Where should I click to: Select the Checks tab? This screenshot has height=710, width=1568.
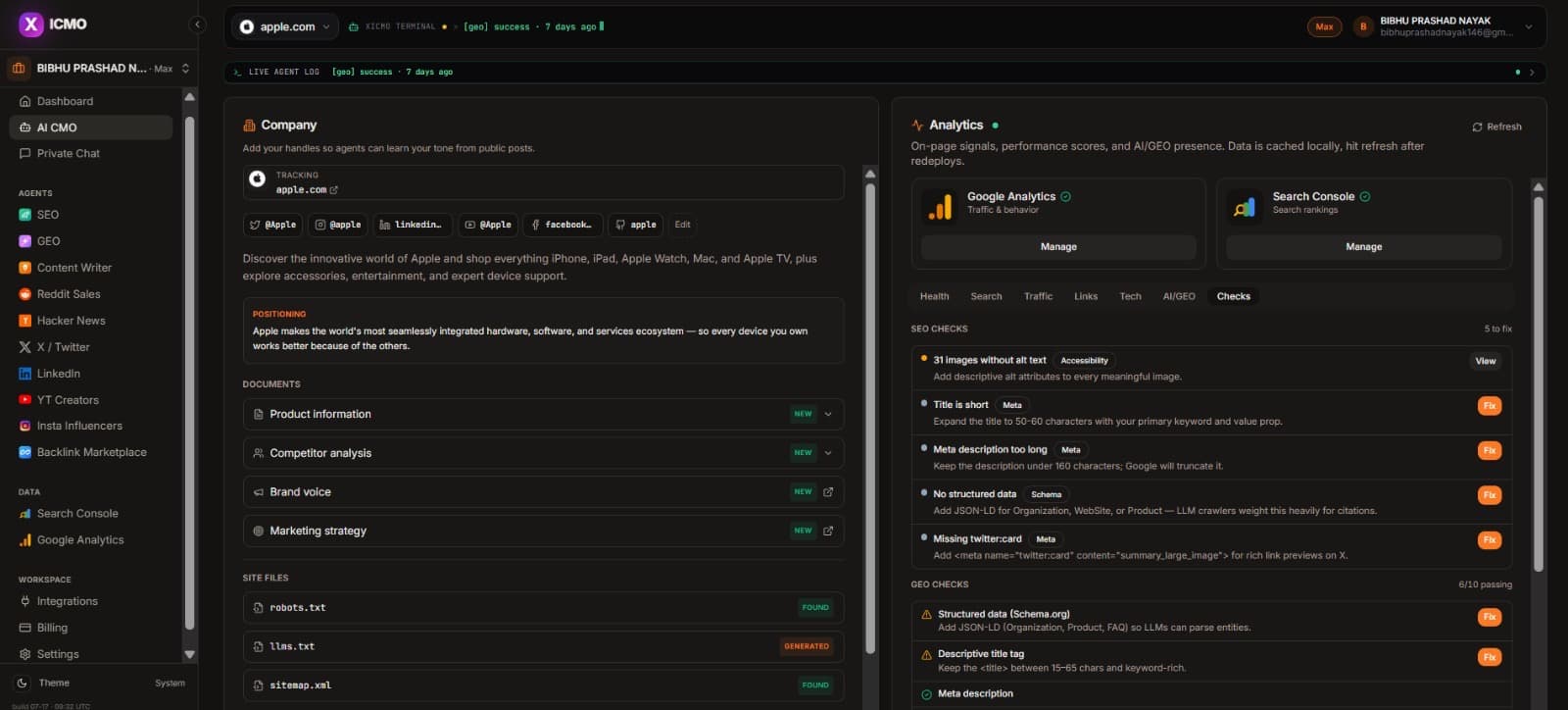click(1234, 296)
